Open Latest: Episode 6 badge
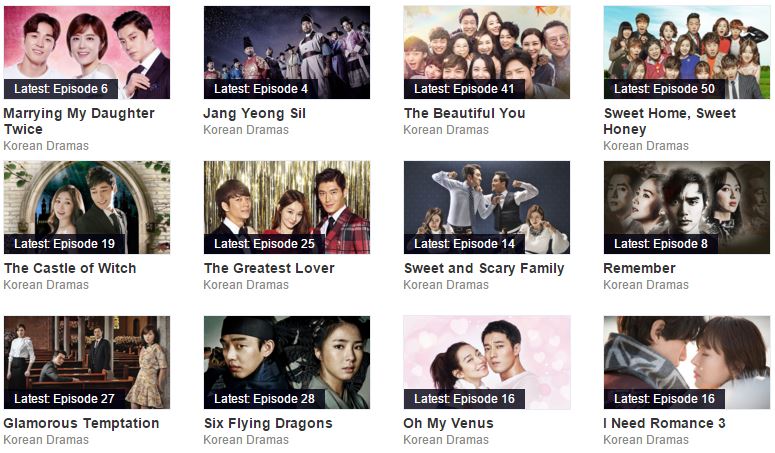The height and width of the screenshot is (453, 775). tap(61, 89)
